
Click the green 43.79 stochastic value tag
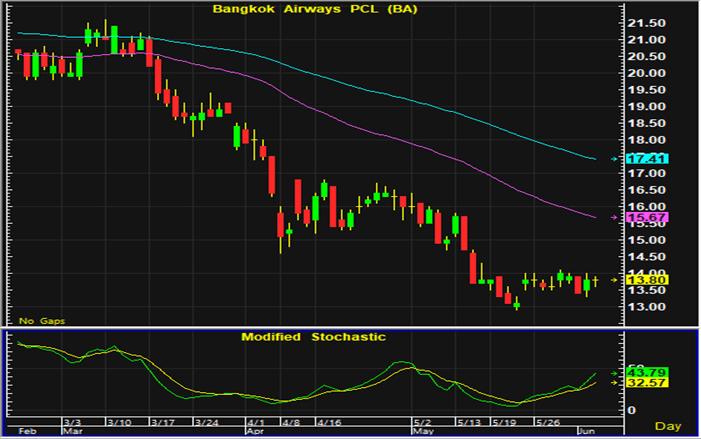click(638, 373)
